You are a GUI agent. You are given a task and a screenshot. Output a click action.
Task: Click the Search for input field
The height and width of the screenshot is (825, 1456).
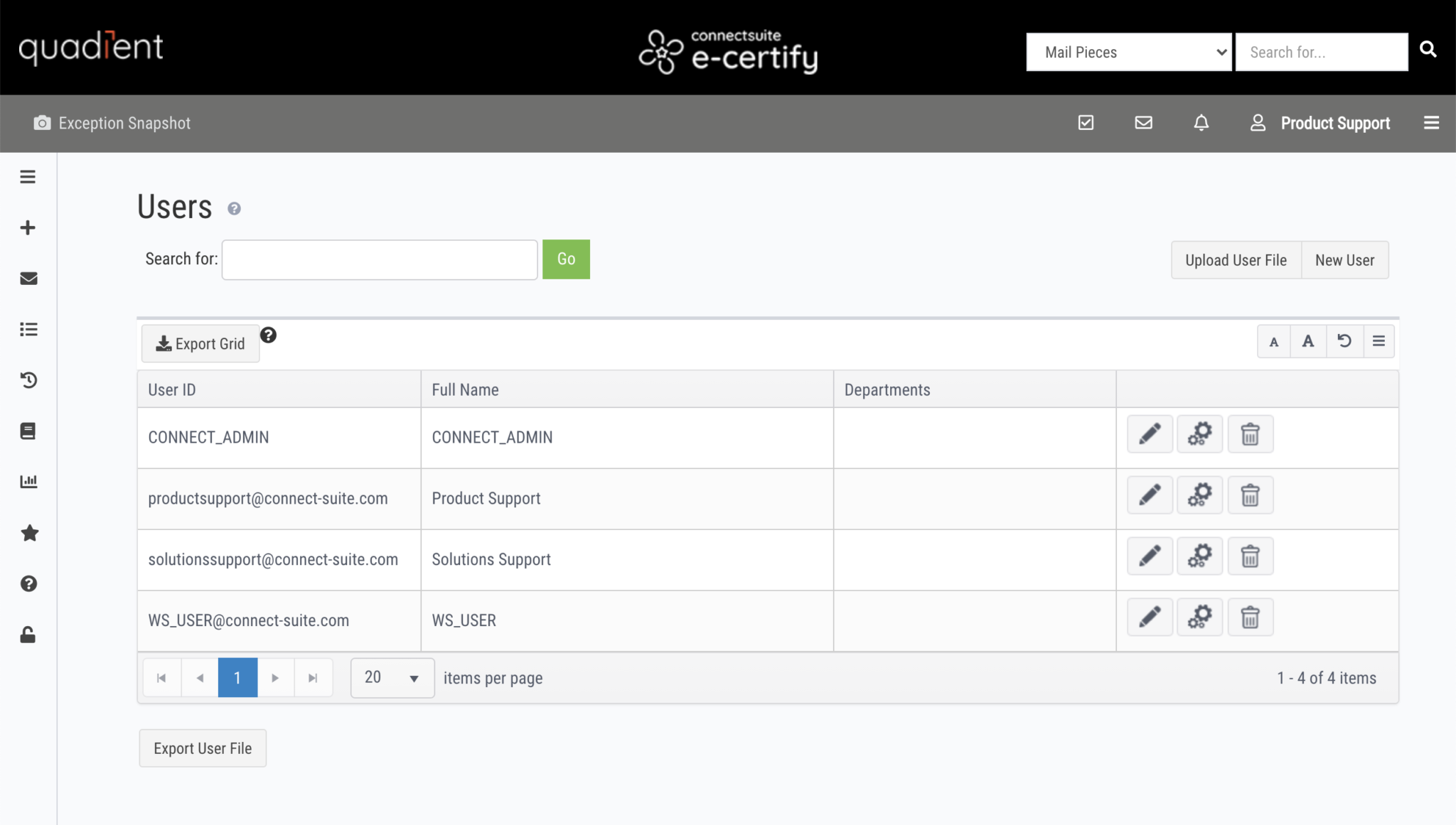[379, 259]
